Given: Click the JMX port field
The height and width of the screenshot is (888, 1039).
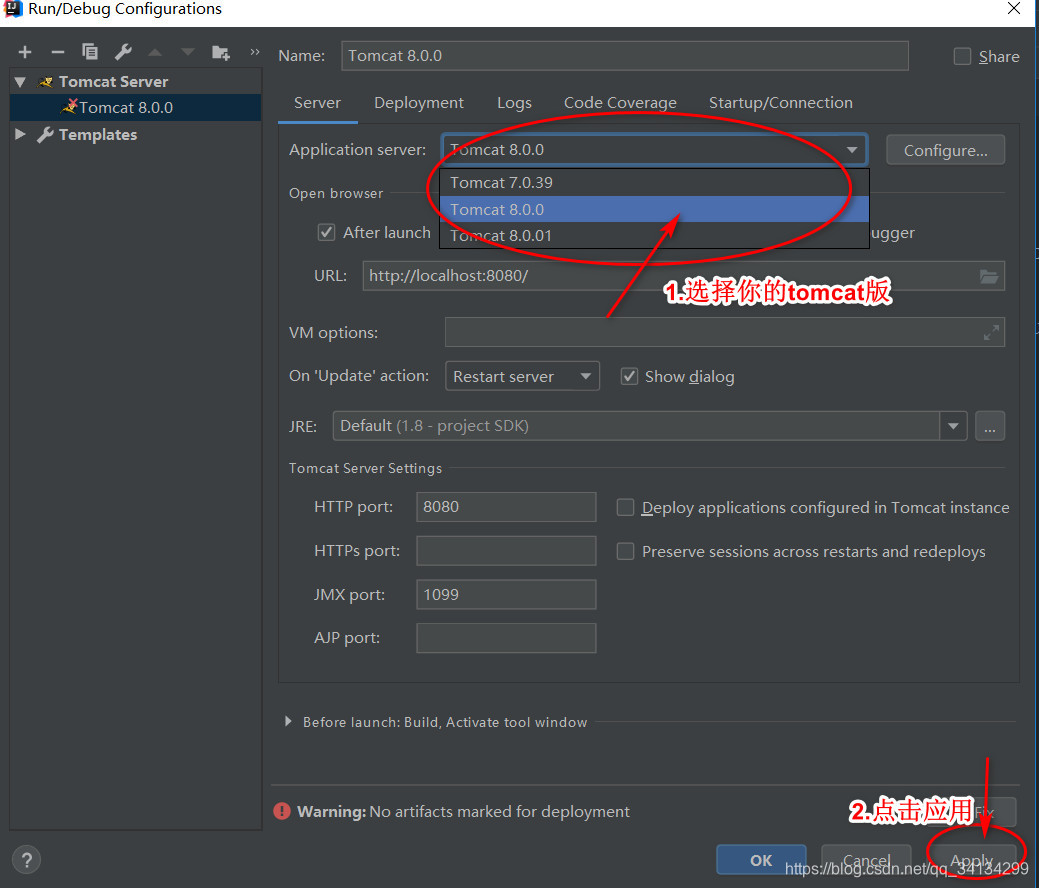Looking at the screenshot, I should [506, 594].
